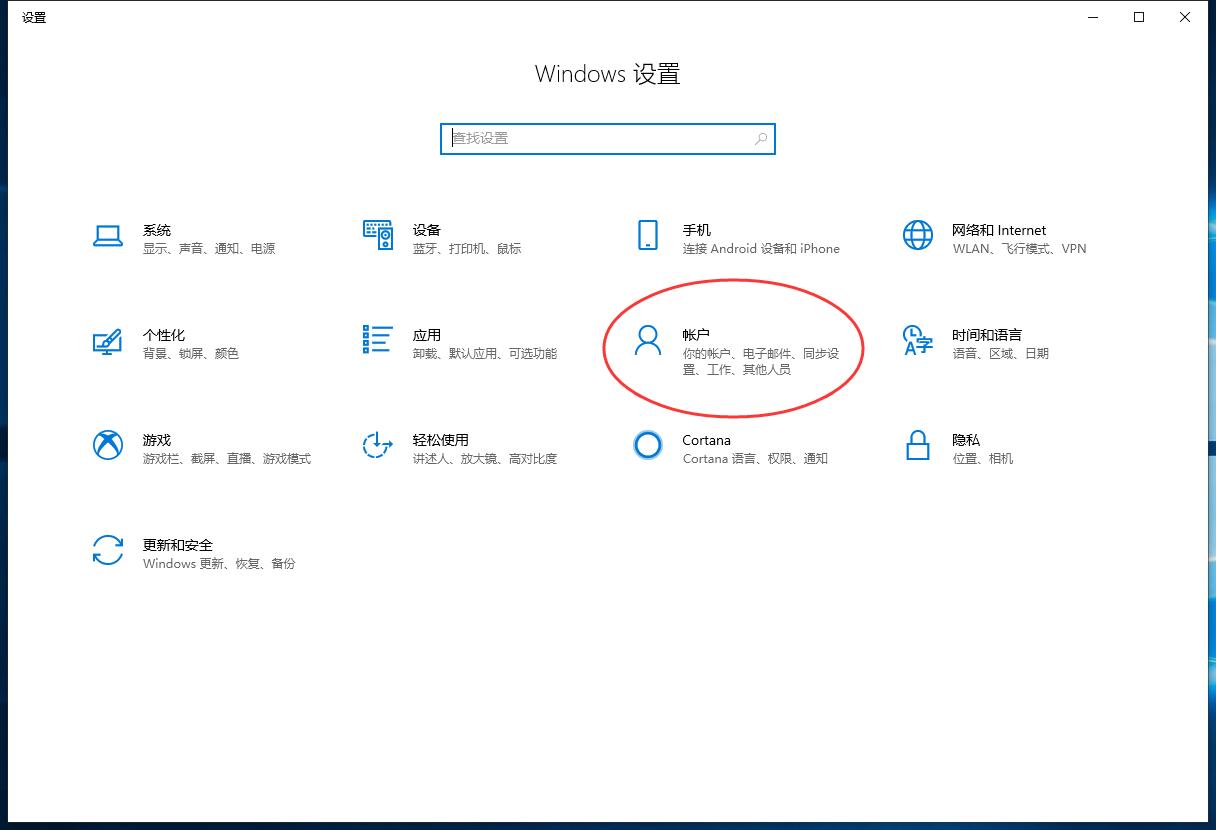
Task: Open the 游戏 Xbox icon
Action: (x=108, y=445)
